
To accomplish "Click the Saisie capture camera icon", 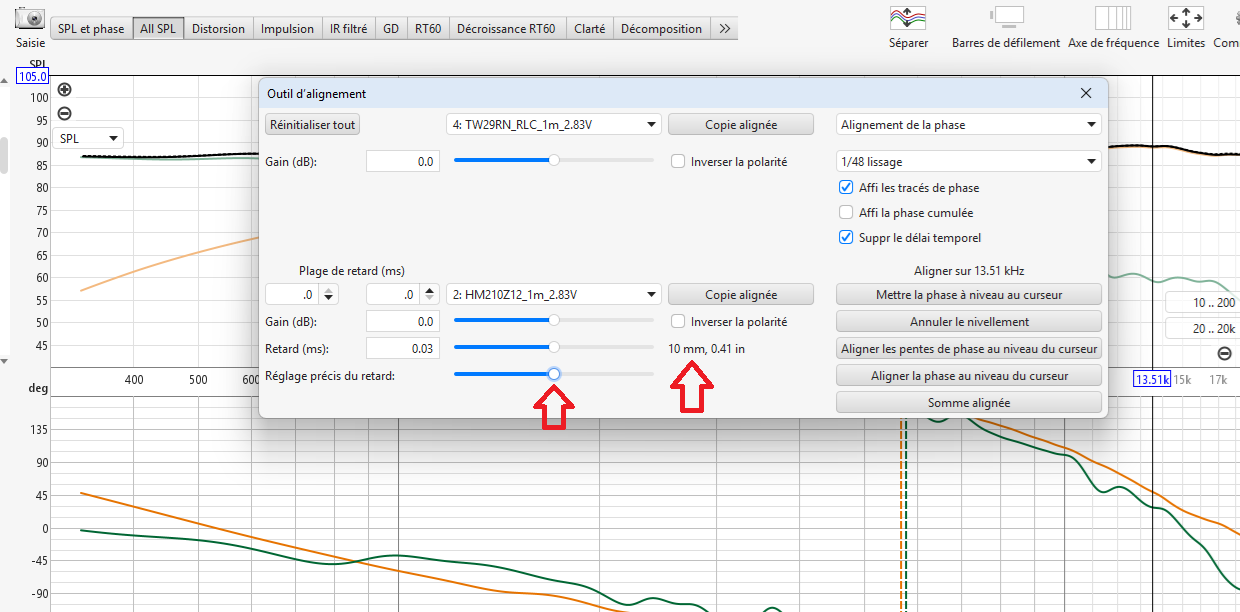I will point(31,19).
